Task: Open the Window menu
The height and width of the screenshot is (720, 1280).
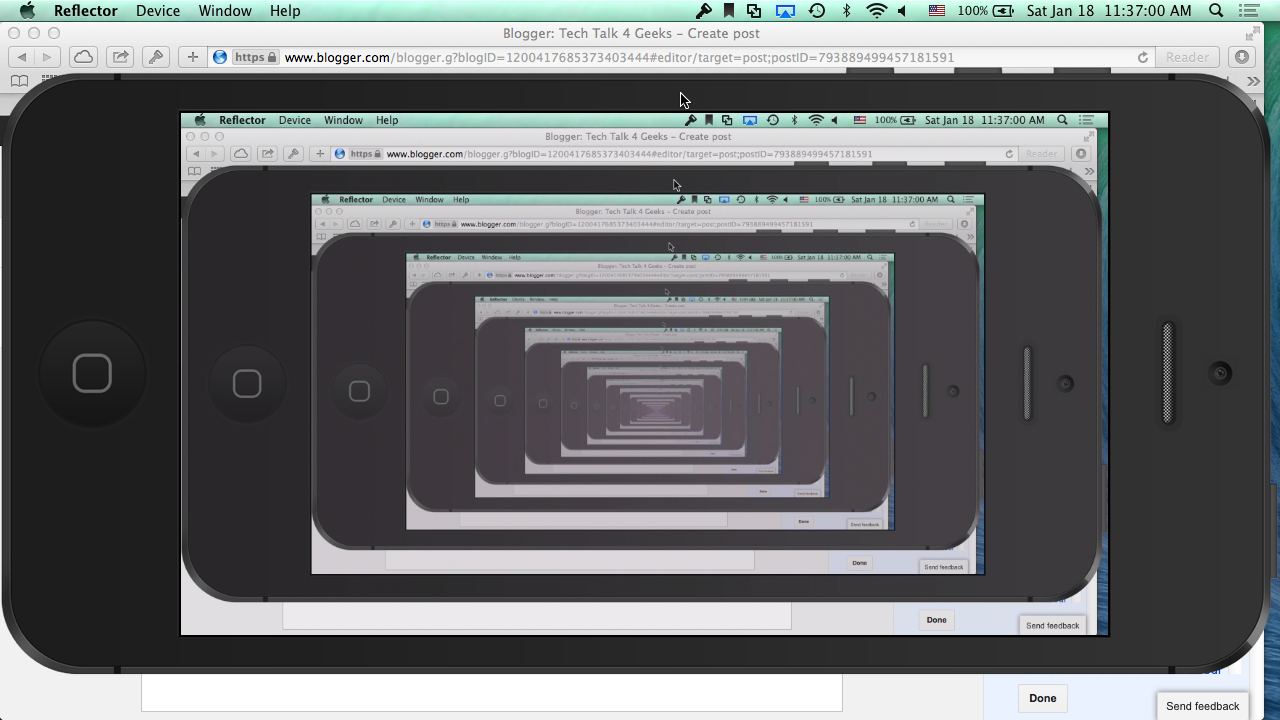Action: (x=225, y=11)
